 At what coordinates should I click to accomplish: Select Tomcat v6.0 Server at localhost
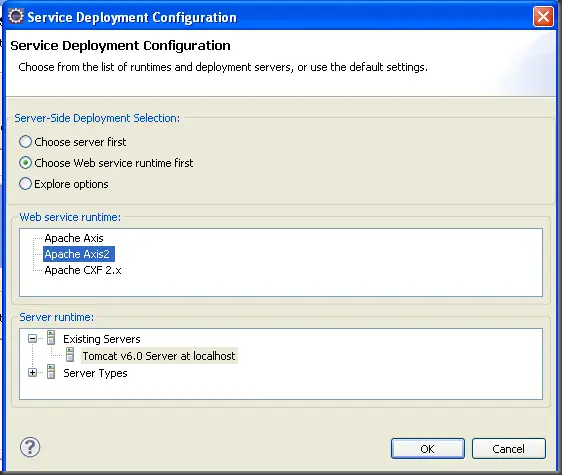pos(159,356)
